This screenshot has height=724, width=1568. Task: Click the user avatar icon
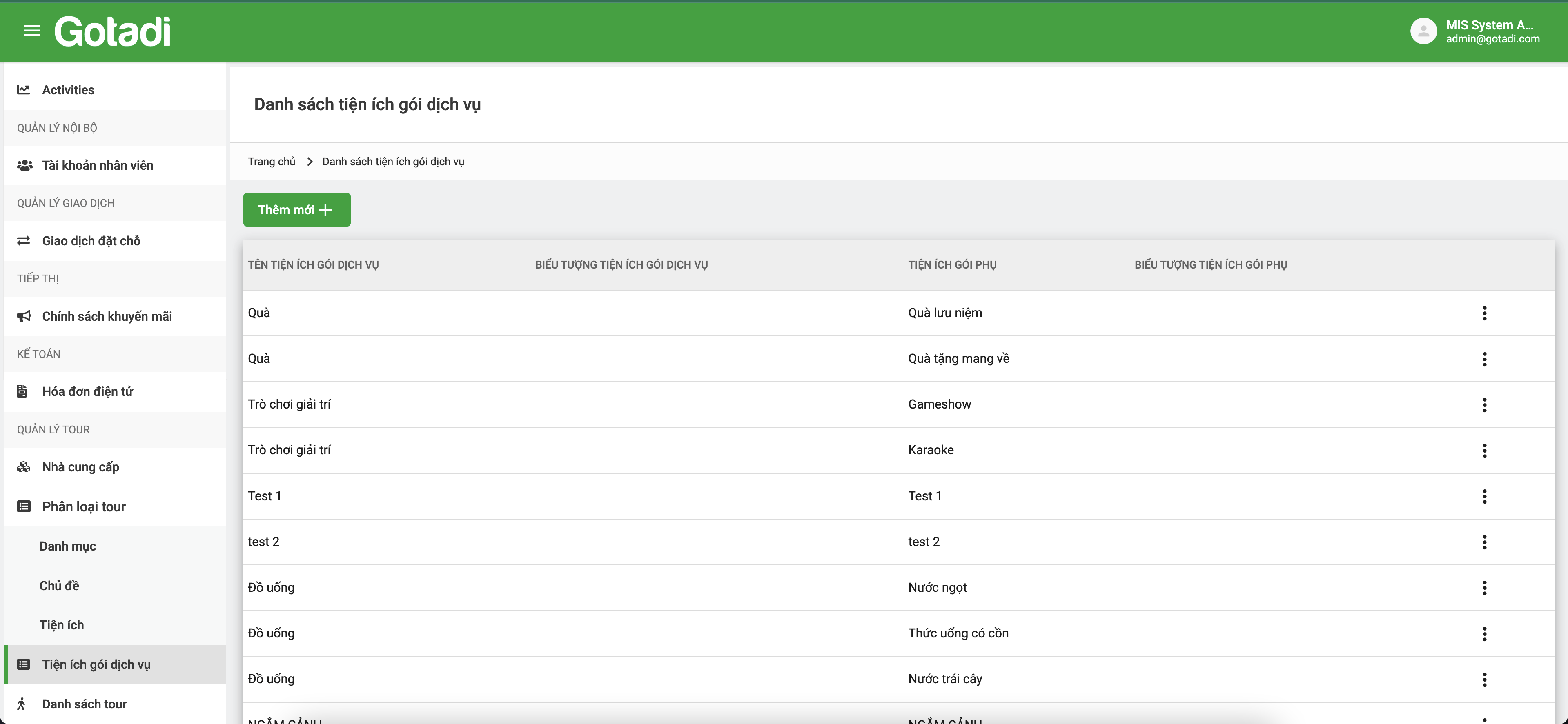[1423, 31]
